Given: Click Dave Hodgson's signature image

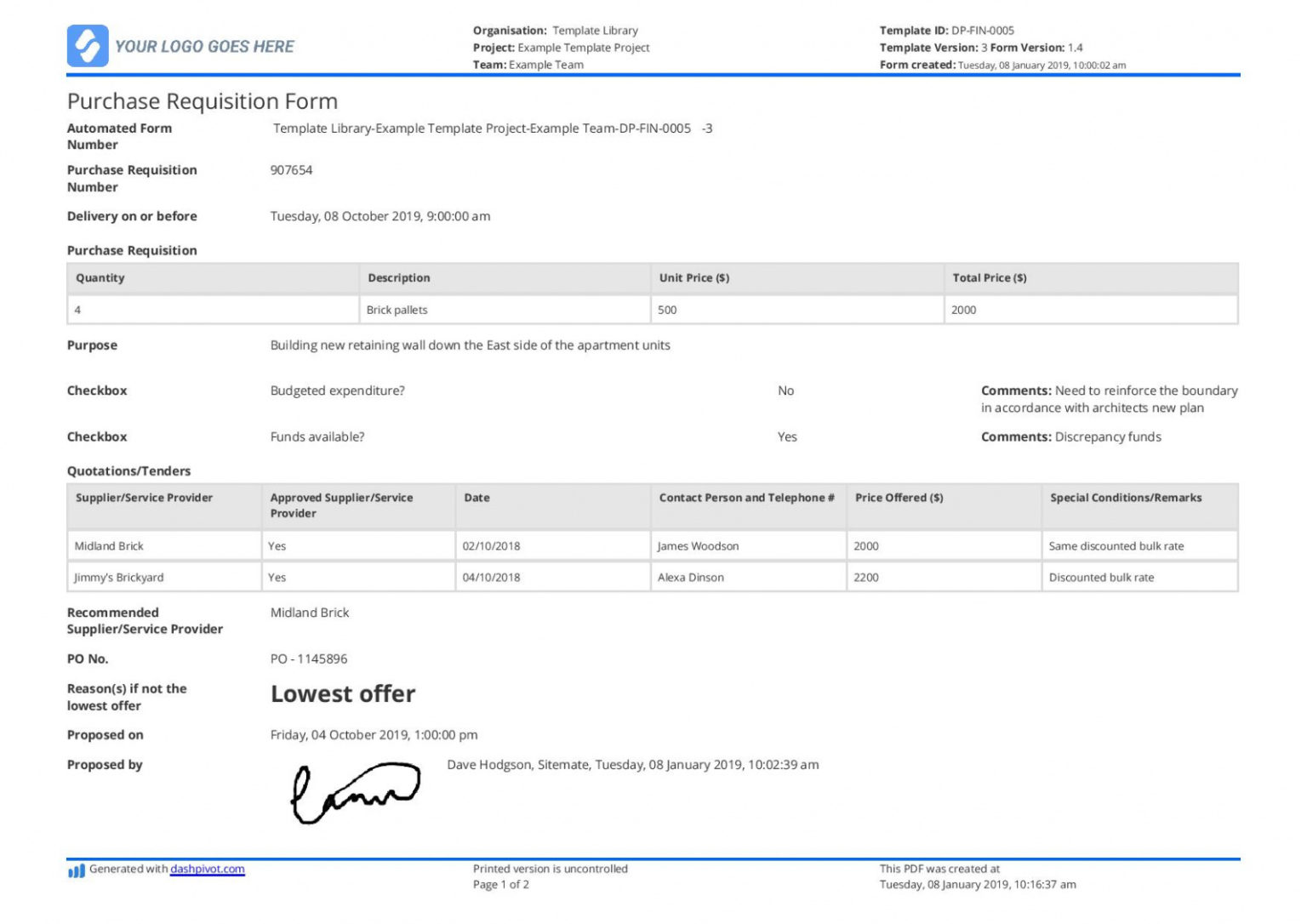Looking at the screenshot, I should click(x=356, y=793).
